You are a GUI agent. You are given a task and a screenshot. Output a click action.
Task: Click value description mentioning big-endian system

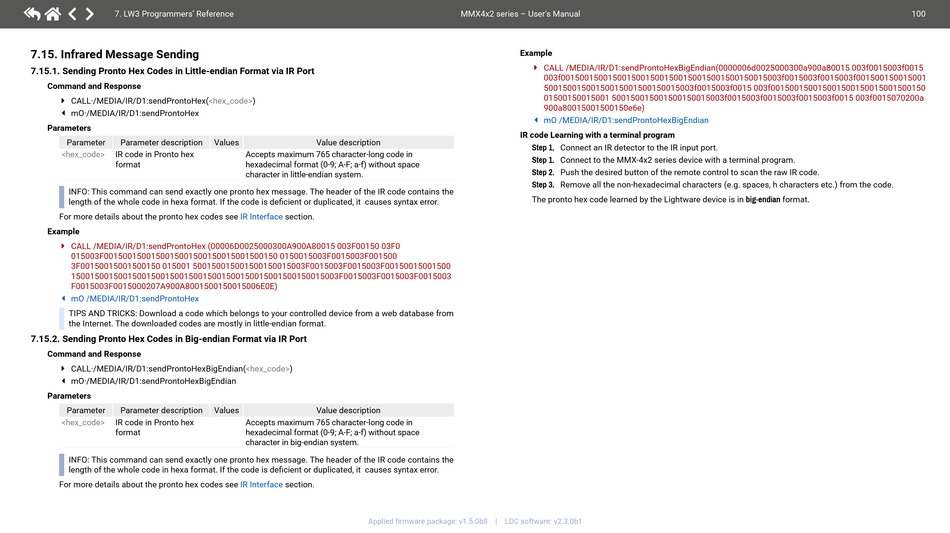point(332,432)
